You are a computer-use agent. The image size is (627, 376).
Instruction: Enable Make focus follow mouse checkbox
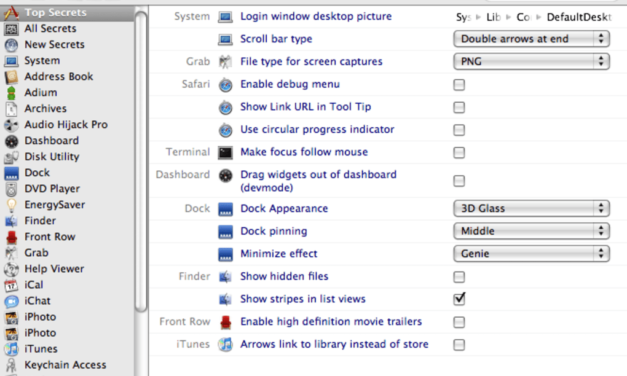coord(459,152)
